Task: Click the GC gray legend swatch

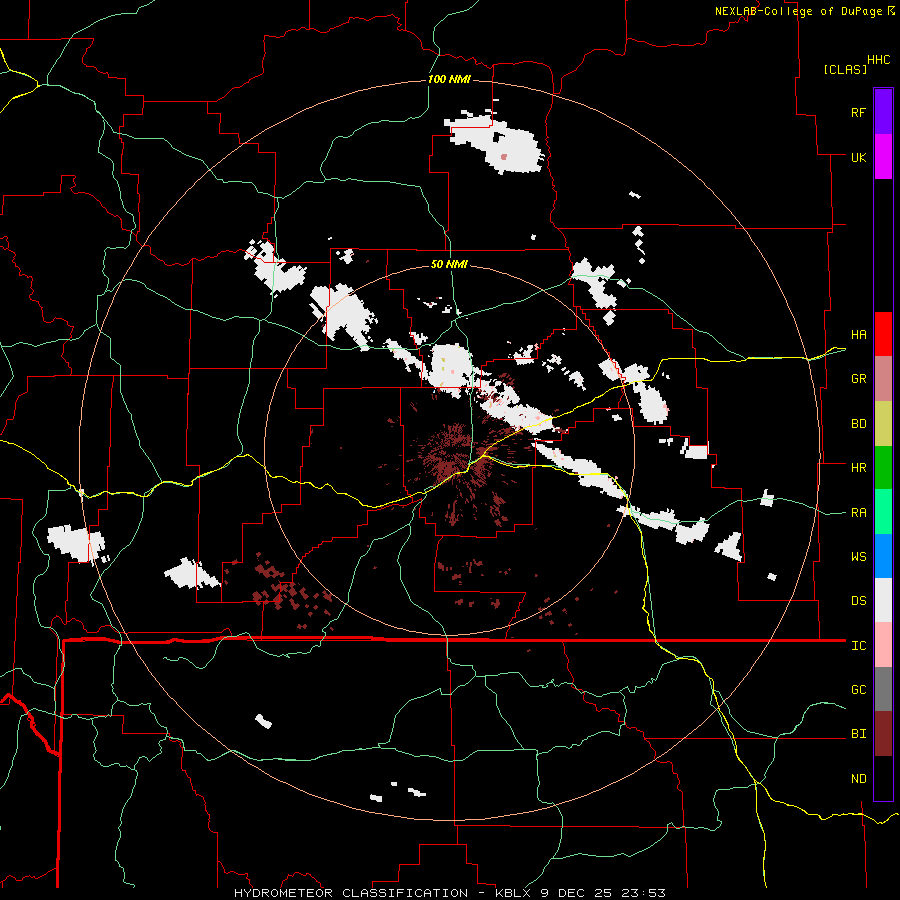Action: [883, 689]
